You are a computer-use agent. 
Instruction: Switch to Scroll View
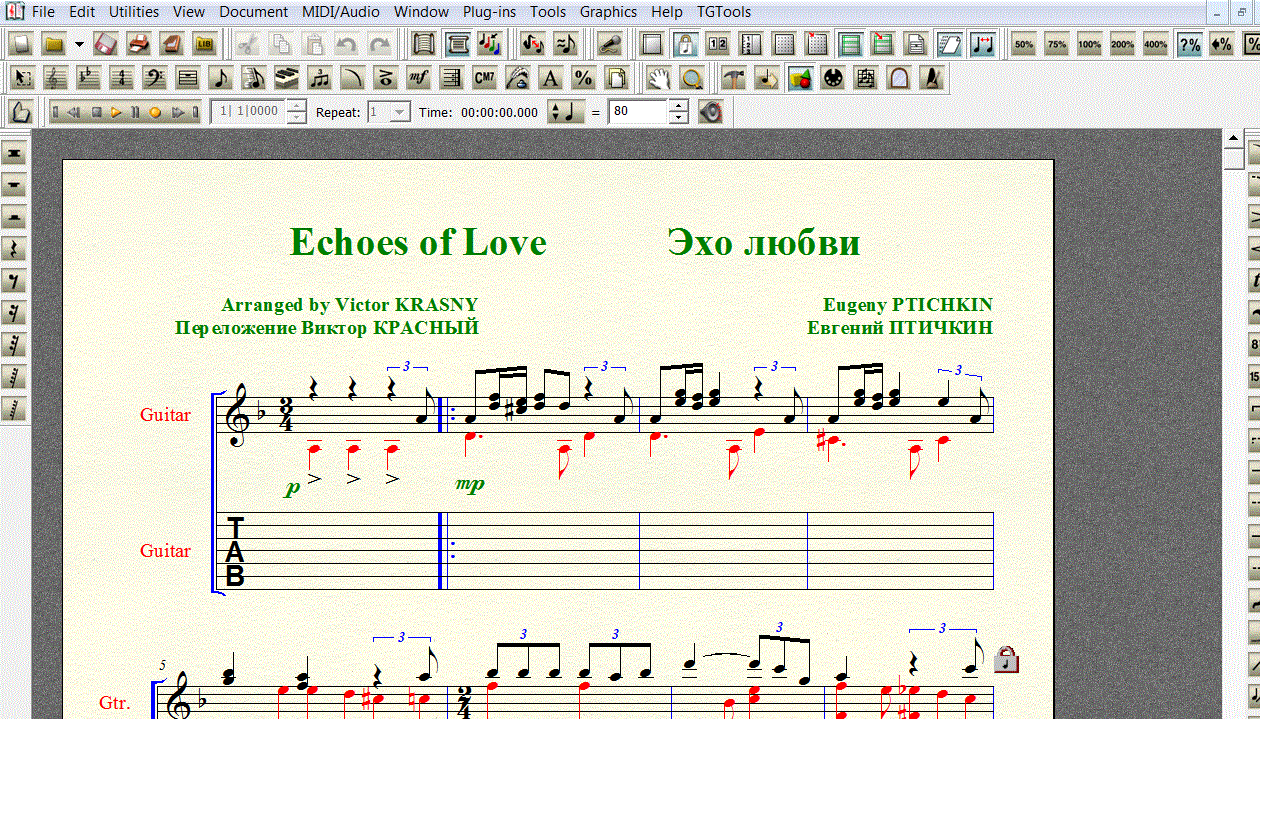424,44
